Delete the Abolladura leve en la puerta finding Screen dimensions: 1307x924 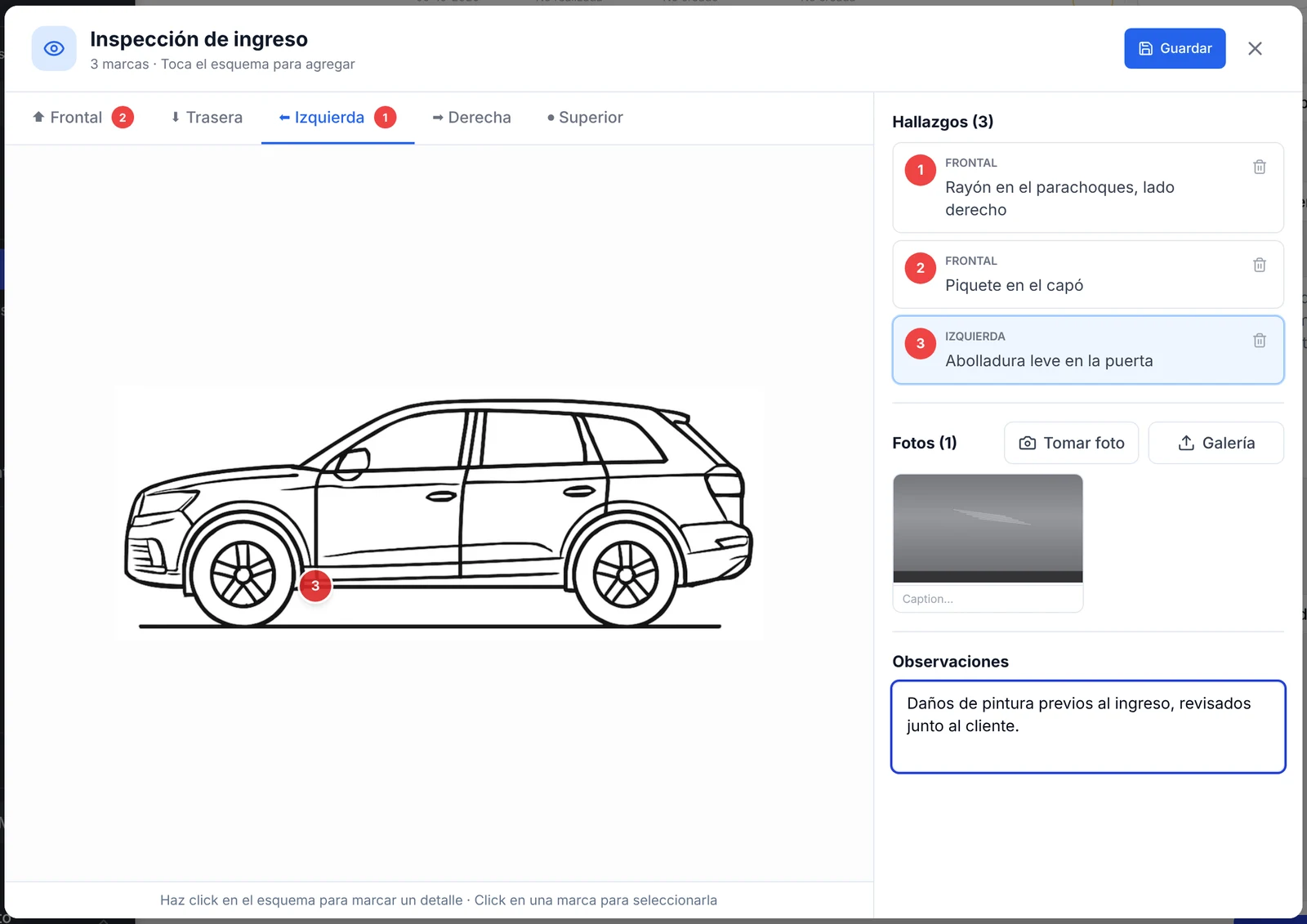1259,341
